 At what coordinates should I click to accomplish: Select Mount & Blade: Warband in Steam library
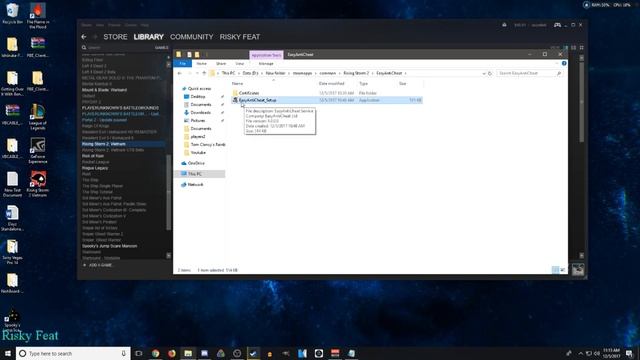coord(104,90)
